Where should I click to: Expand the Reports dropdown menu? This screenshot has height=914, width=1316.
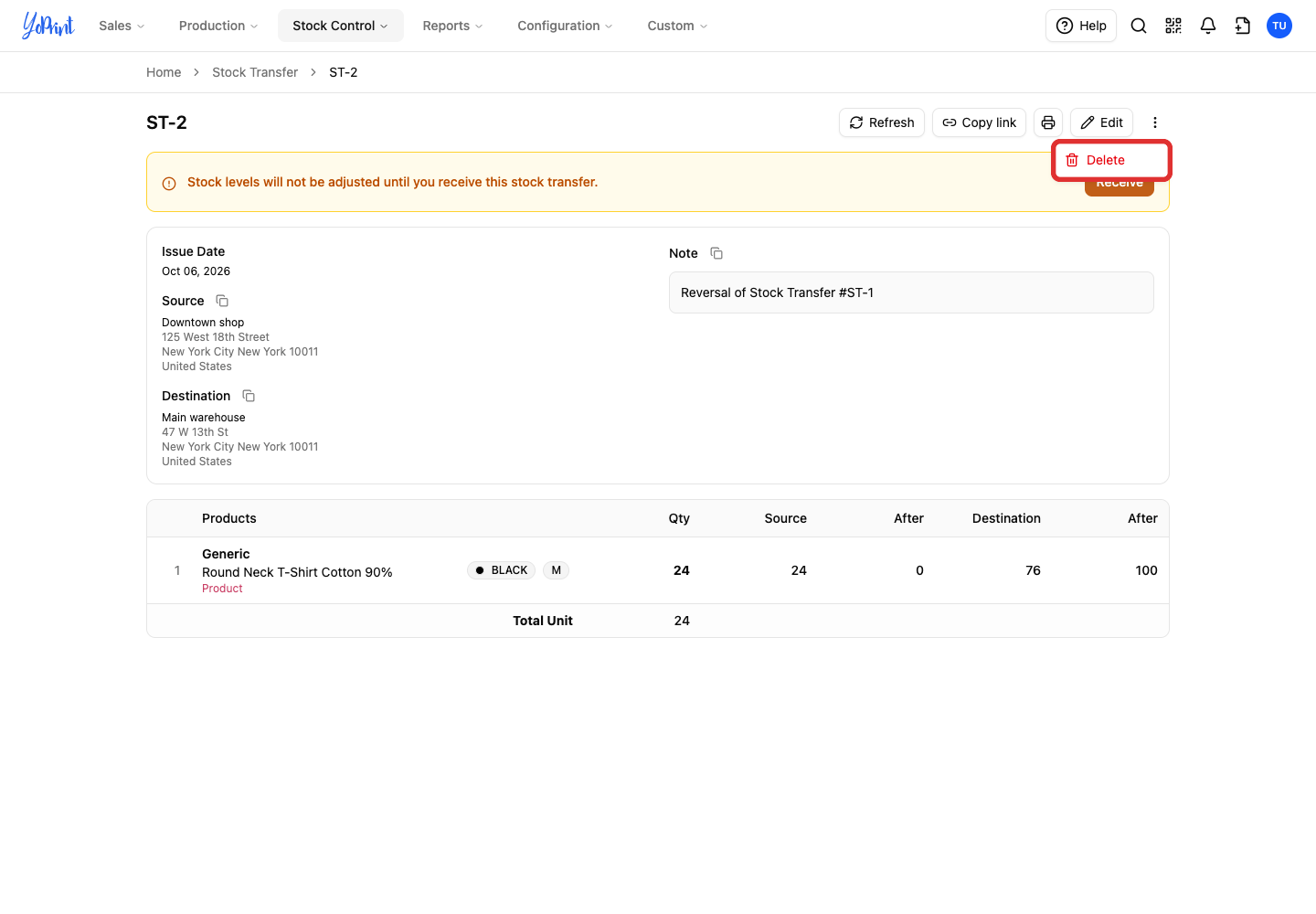(452, 26)
